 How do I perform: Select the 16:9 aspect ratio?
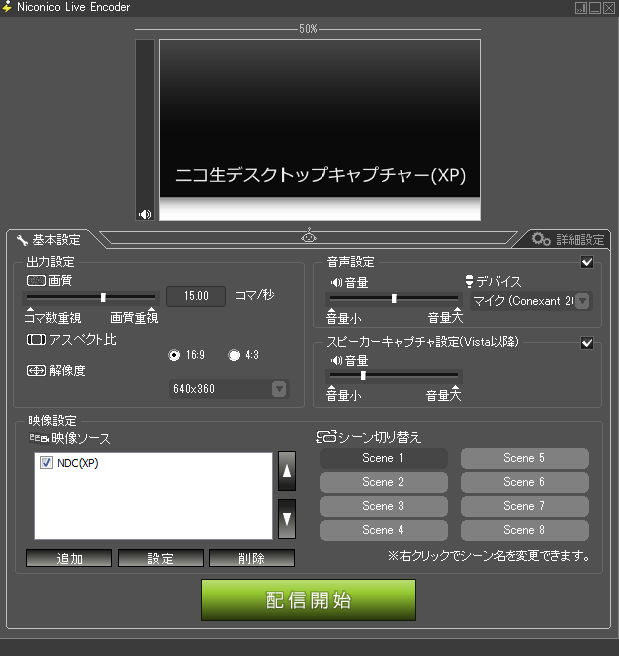coord(174,355)
